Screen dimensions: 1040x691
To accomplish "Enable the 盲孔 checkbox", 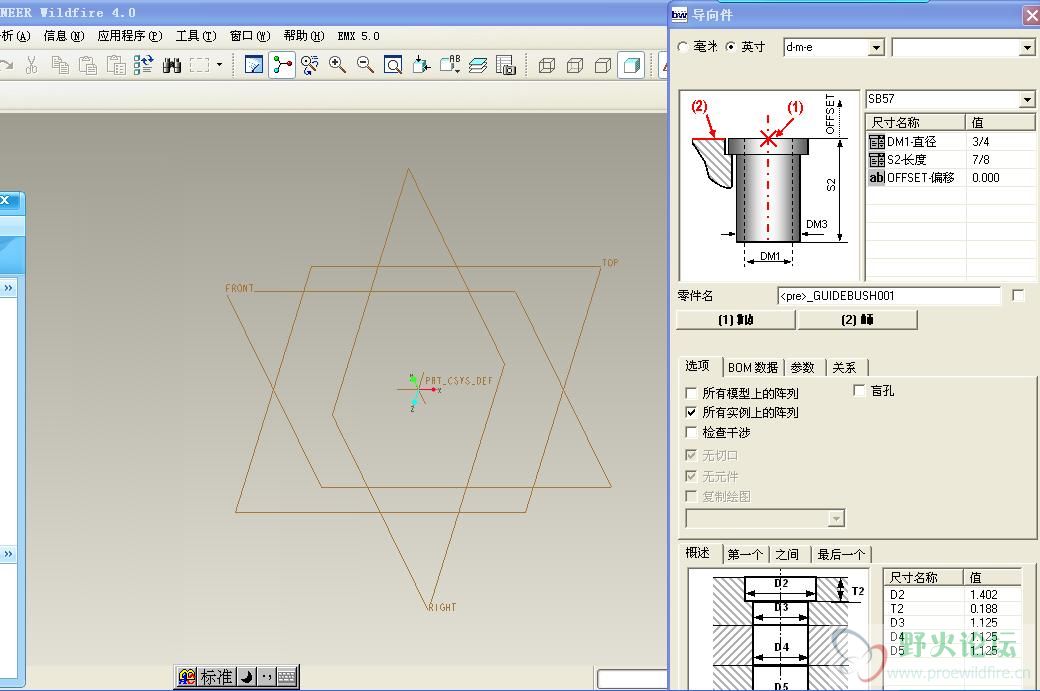I will pos(859,390).
